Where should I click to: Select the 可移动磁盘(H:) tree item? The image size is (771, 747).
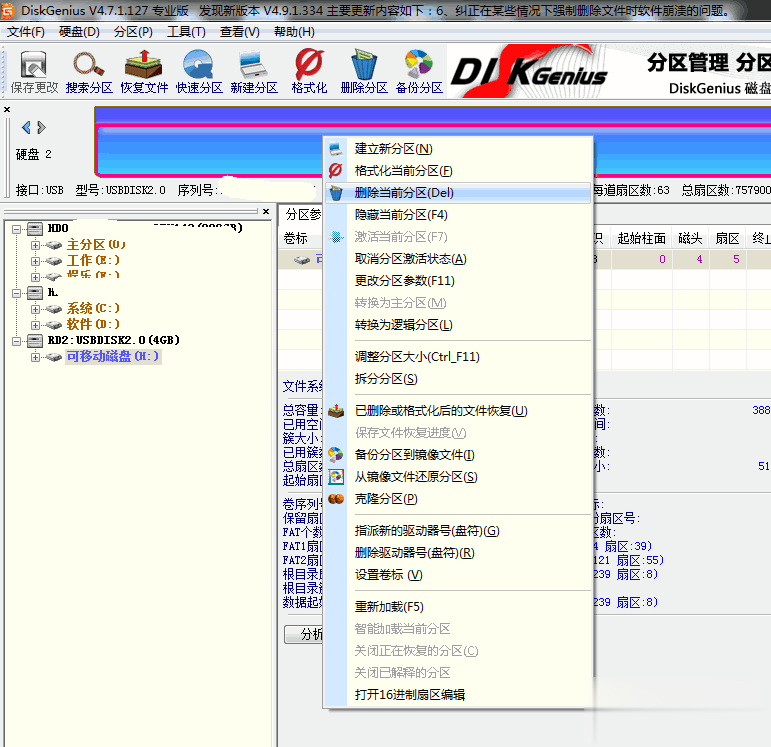pos(113,357)
